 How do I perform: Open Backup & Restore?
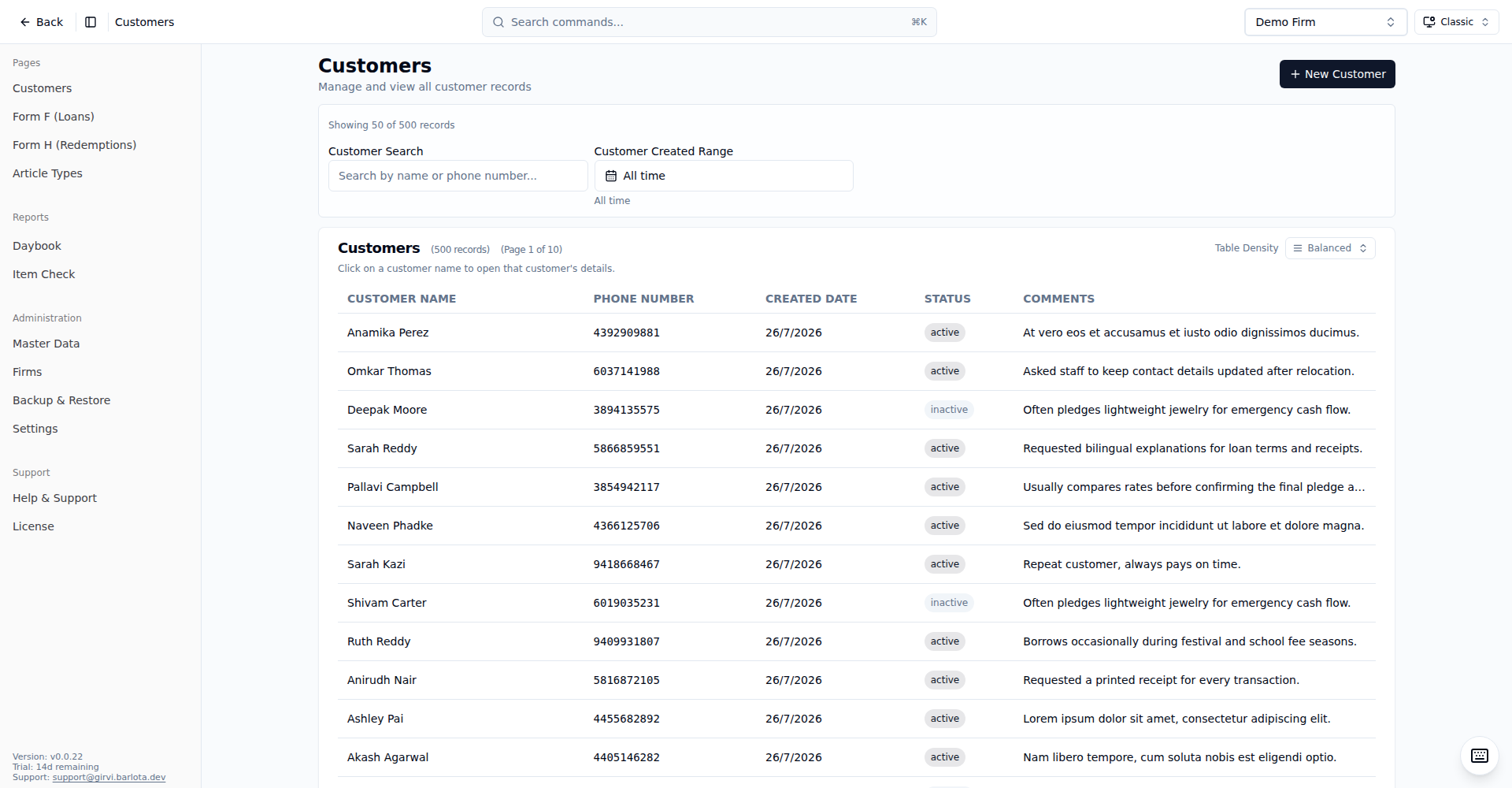coord(61,400)
